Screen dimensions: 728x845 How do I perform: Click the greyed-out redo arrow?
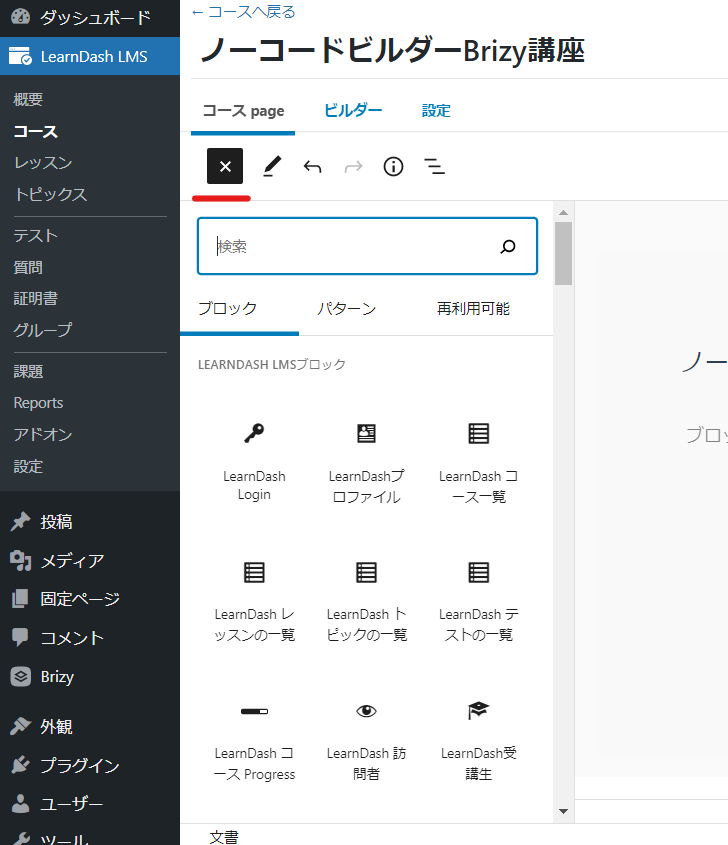(x=353, y=167)
